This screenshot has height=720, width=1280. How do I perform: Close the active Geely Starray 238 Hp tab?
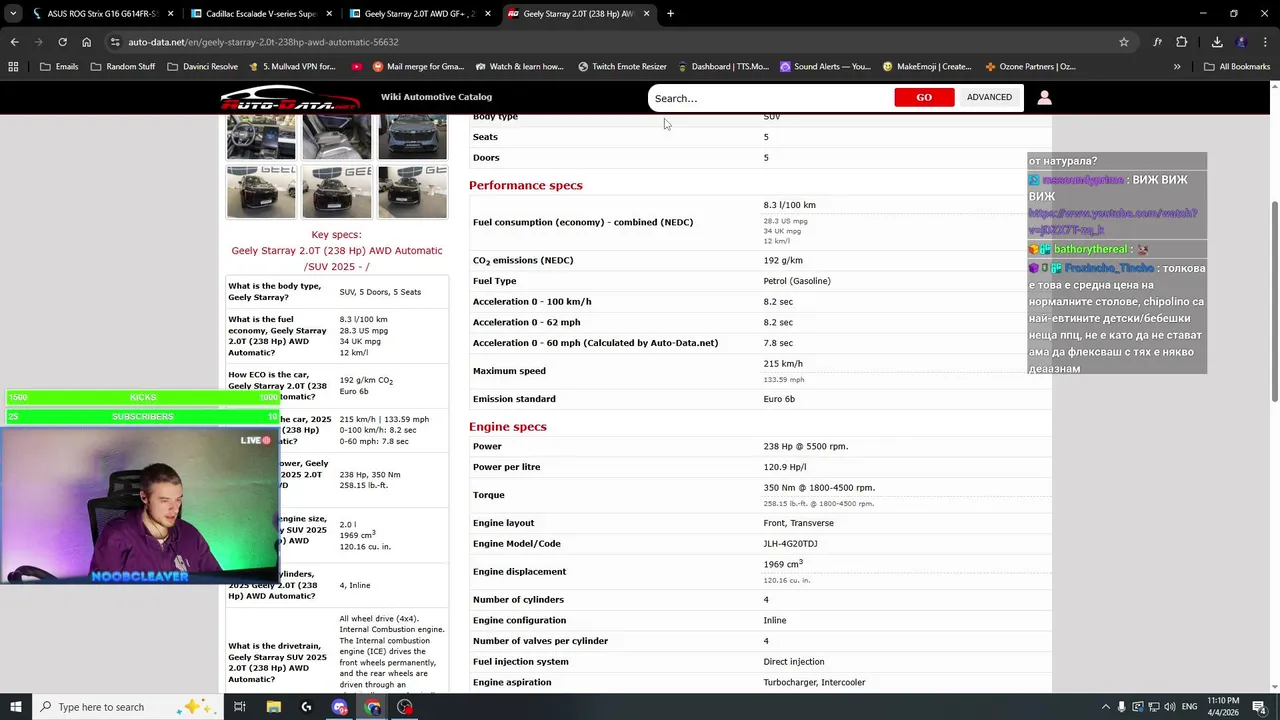pyautogui.click(x=646, y=14)
